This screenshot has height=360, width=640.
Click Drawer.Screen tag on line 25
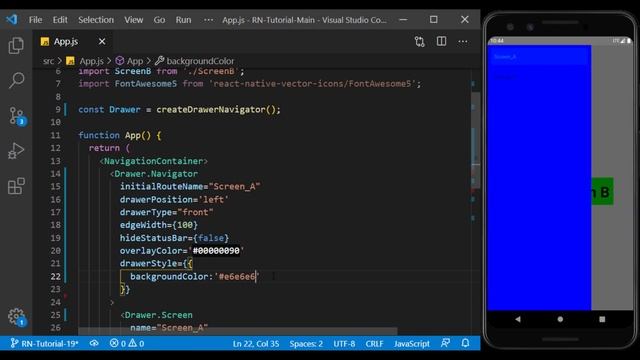[x=158, y=315]
